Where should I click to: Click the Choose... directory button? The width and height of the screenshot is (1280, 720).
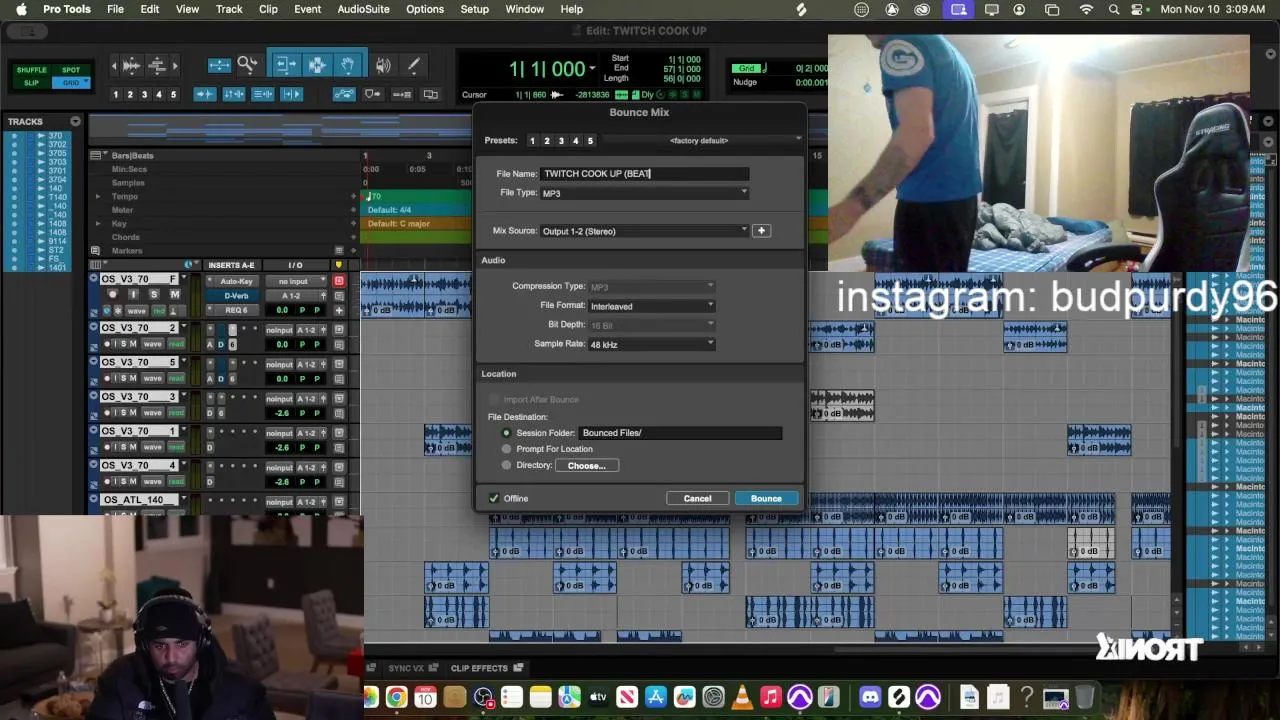[x=586, y=465]
